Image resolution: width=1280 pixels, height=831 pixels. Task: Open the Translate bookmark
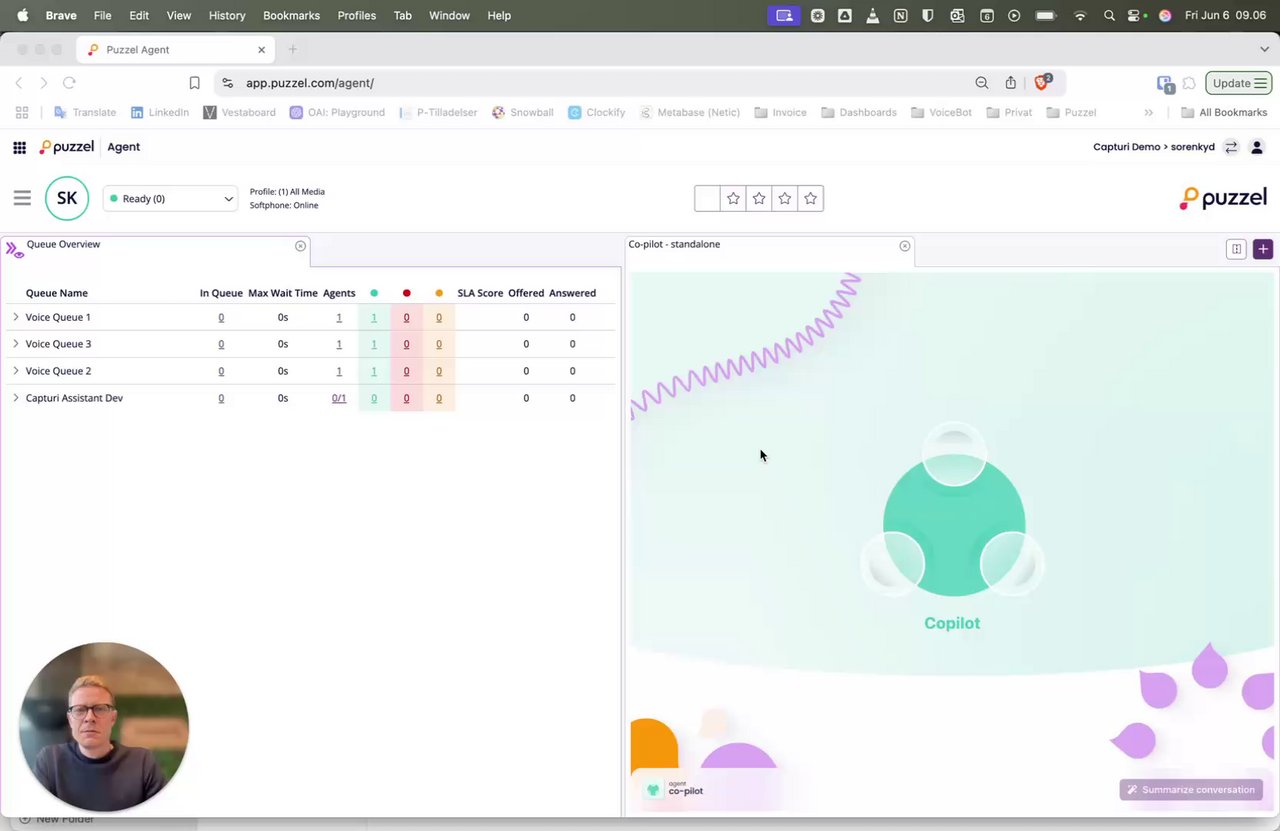[x=85, y=112]
